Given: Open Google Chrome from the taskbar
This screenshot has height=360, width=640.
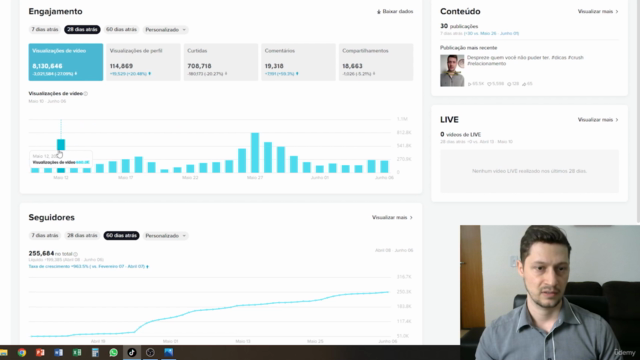Looking at the screenshot, I should (22, 353).
